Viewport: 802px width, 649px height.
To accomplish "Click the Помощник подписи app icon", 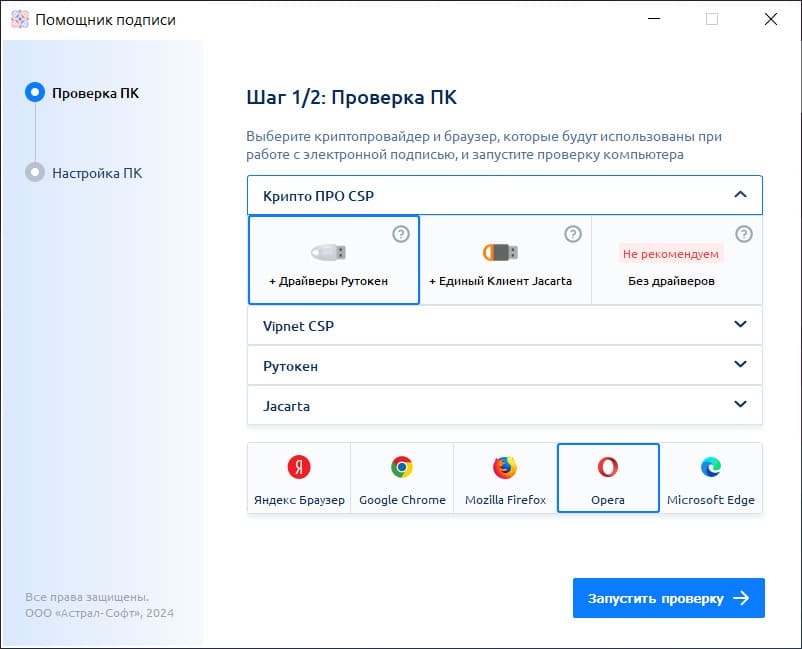I will (20, 19).
